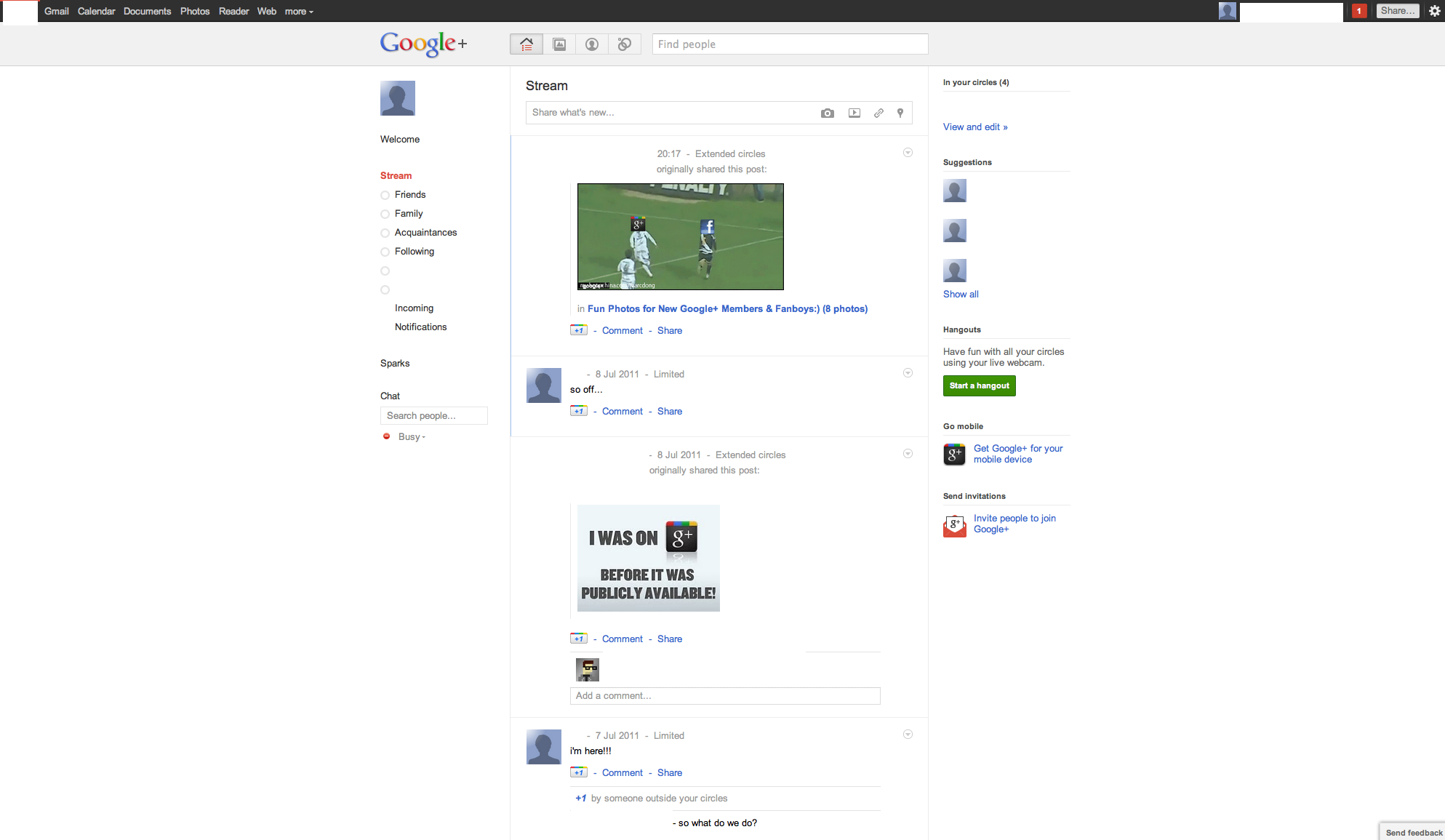Image resolution: width=1445 pixels, height=840 pixels.
Task: Click the sidebar profile photo
Action: pos(398,98)
